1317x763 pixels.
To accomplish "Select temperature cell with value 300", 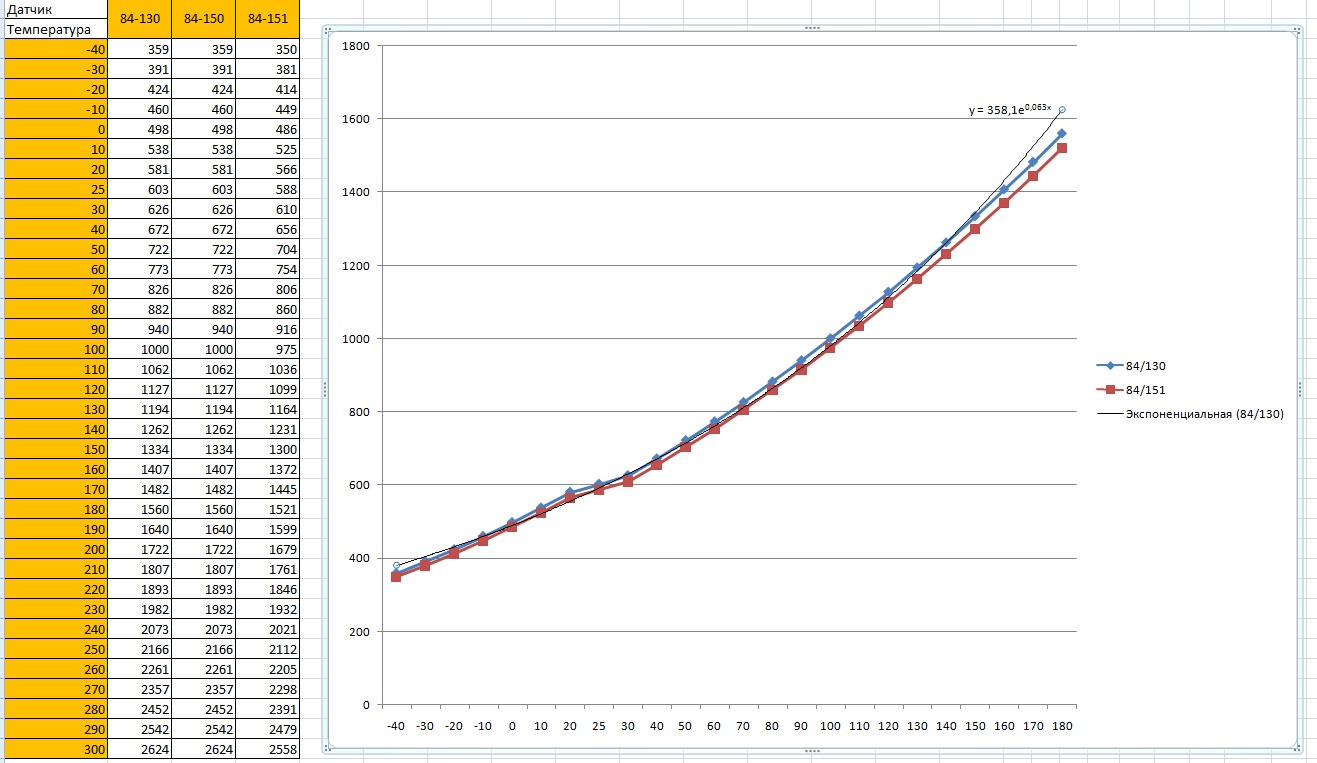I will click(x=55, y=750).
